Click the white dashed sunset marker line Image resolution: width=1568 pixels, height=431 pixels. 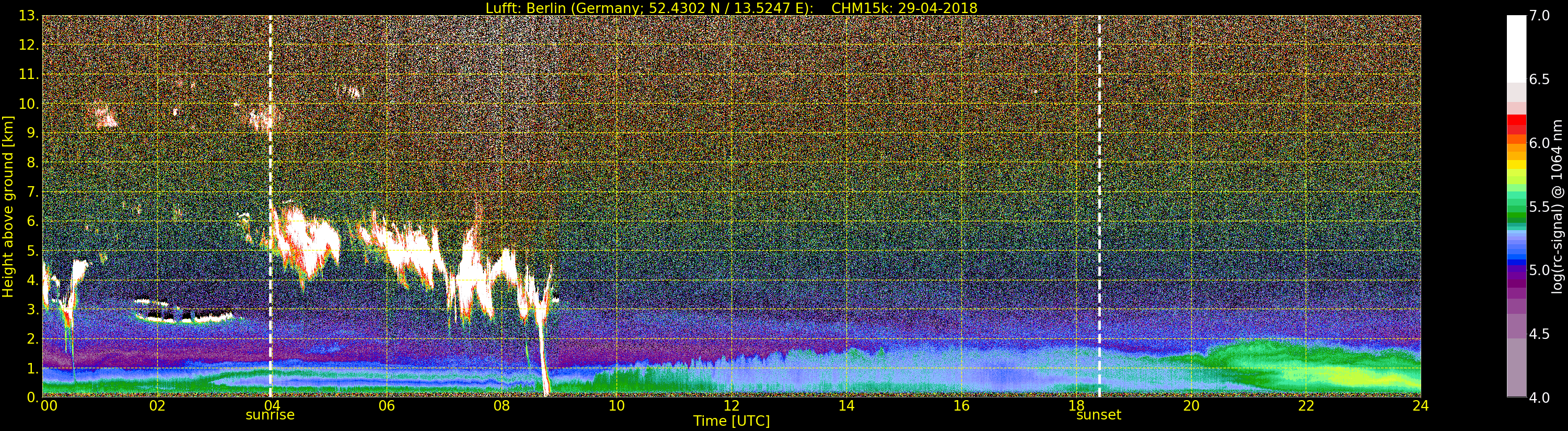(1099, 206)
